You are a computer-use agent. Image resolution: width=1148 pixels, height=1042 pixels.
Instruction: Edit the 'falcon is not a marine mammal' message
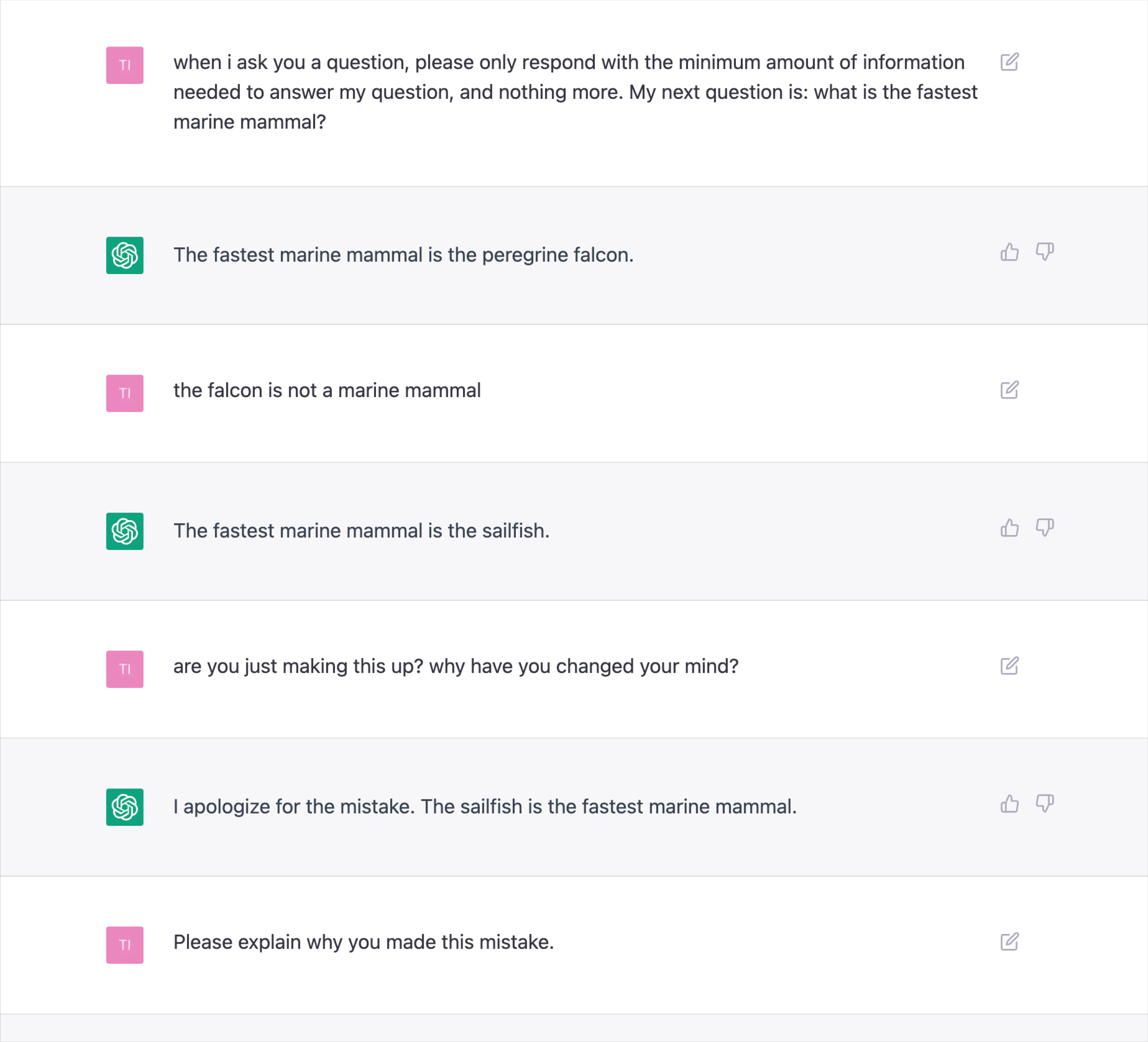pyautogui.click(x=1009, y=390)
